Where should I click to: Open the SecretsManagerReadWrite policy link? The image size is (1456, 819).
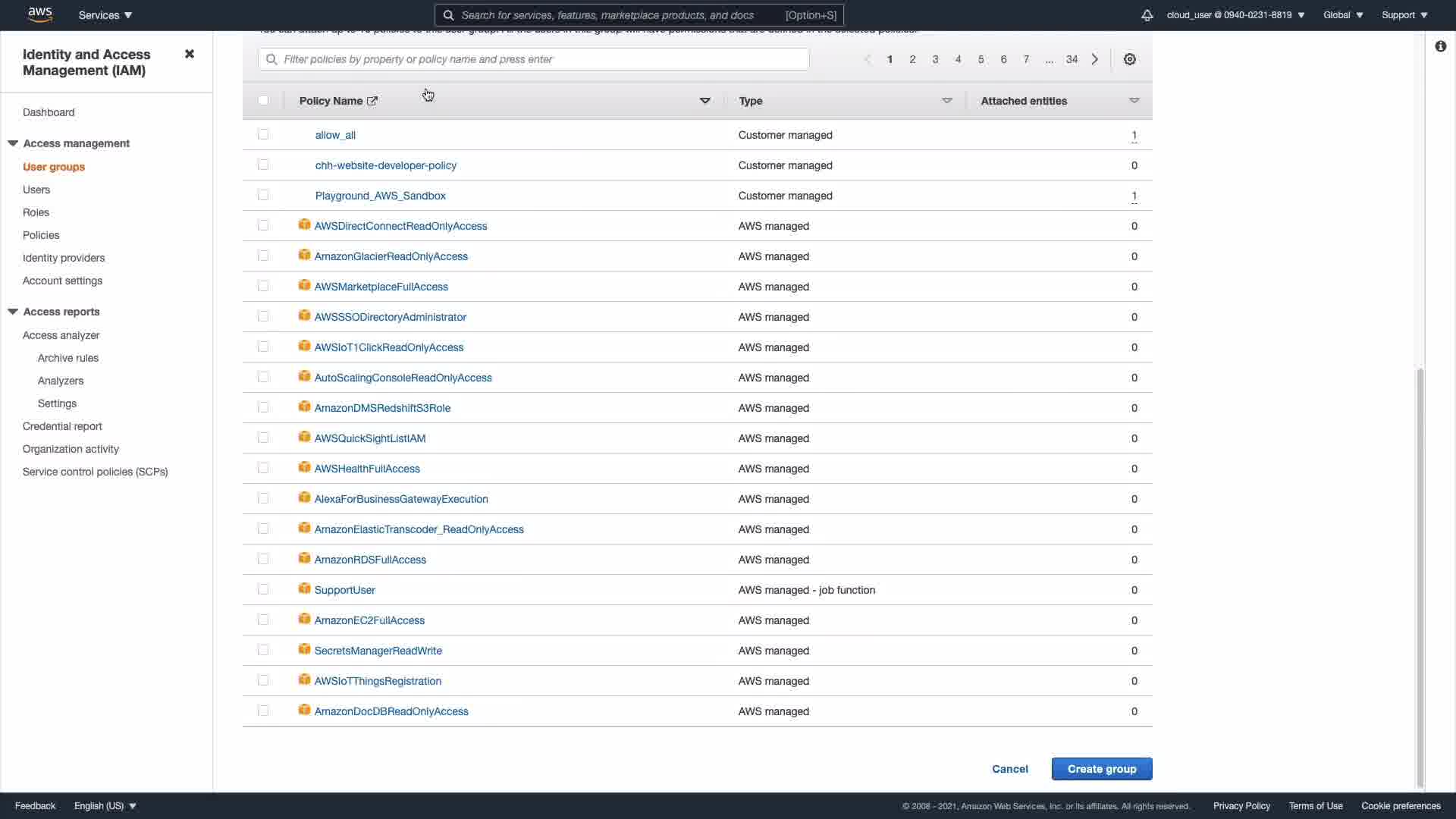(x=378, y=651)
